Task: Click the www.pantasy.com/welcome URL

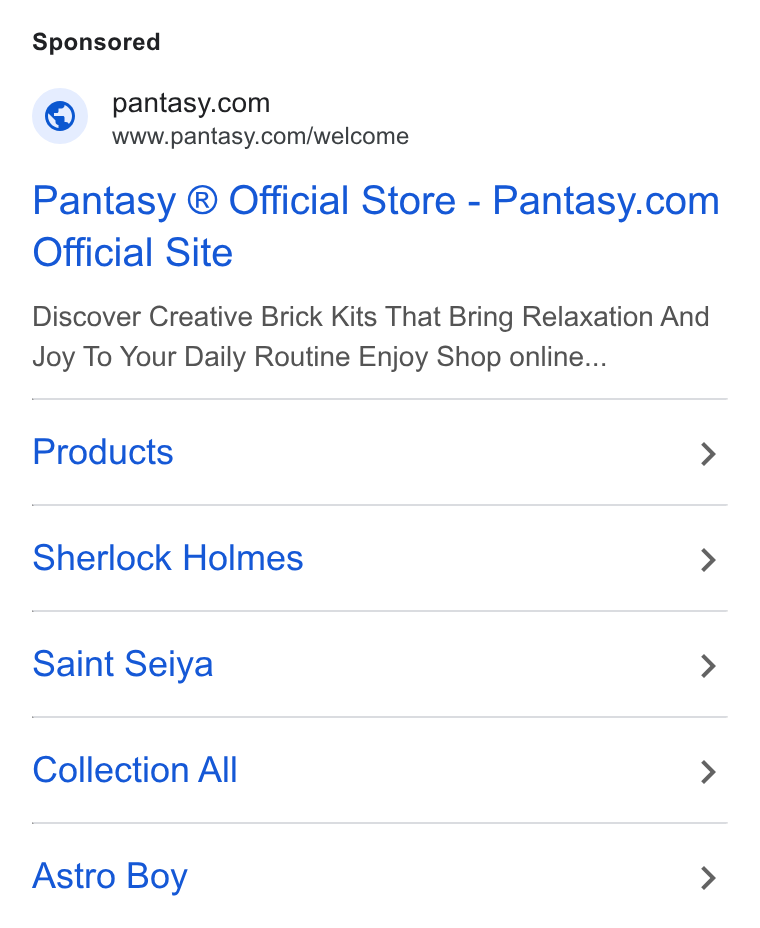Action: click(x=260, y=137)
